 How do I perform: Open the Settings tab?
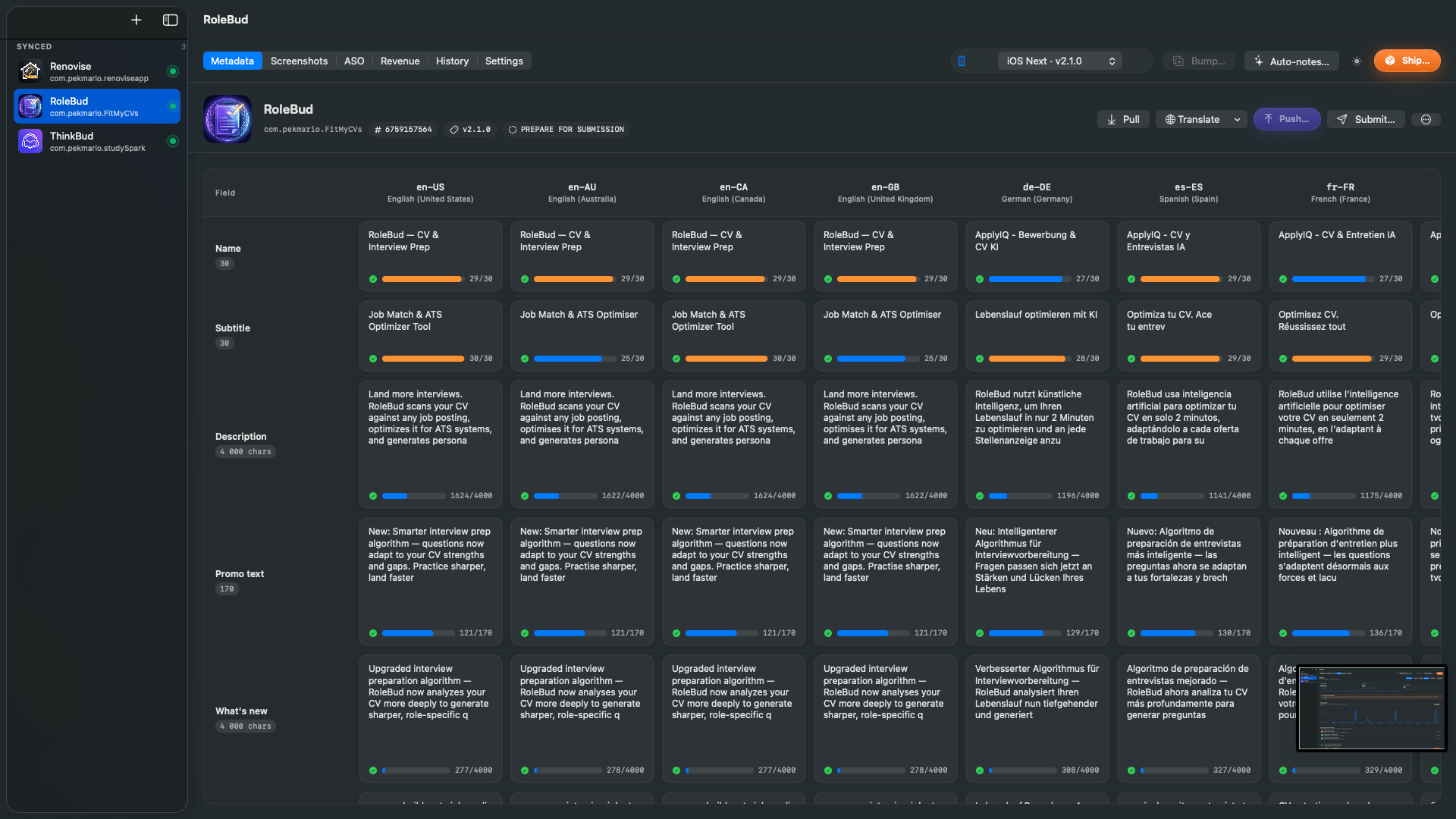(x=504, y=61)
